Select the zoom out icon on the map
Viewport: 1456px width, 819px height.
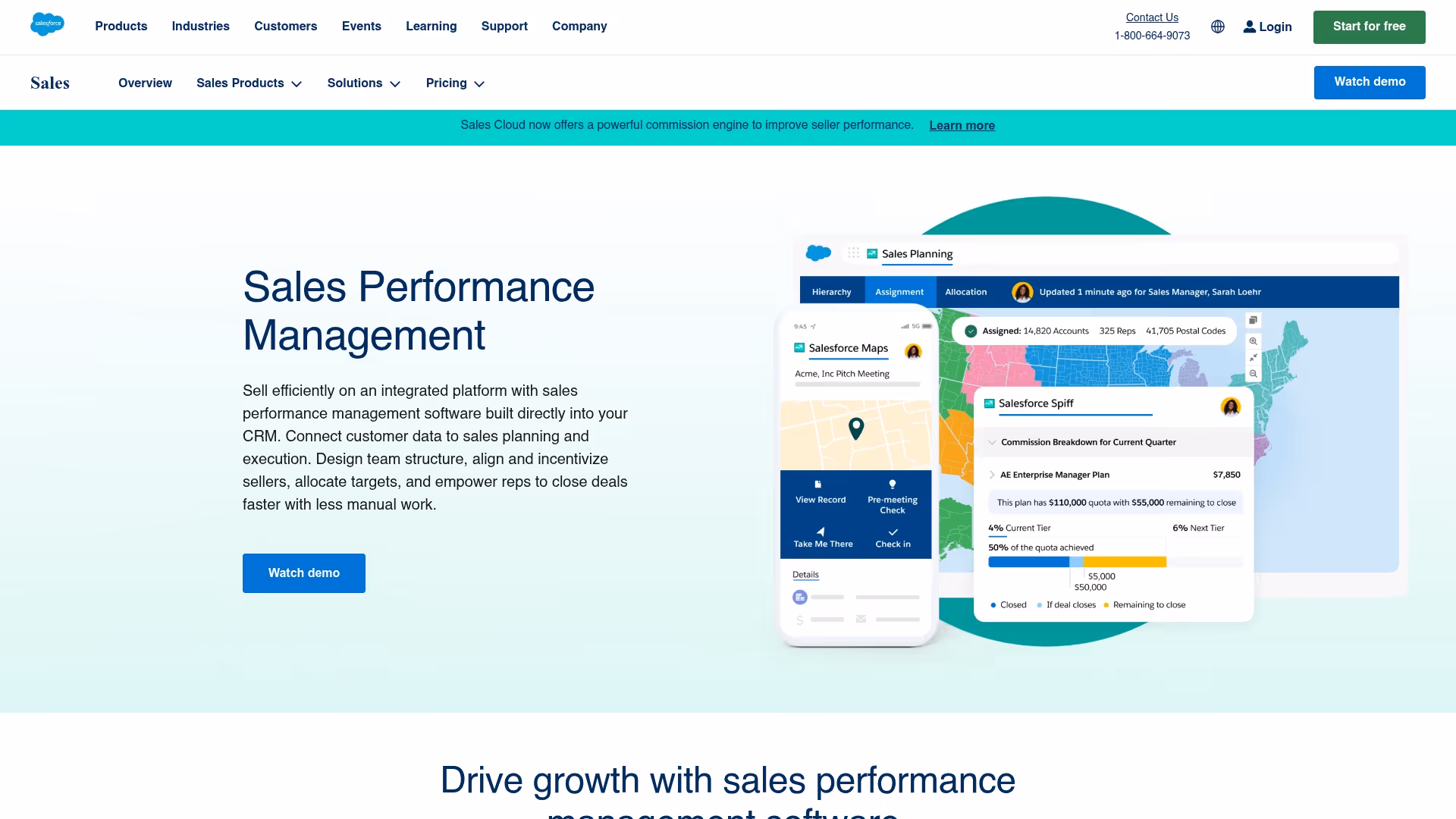click(1254, 374)
